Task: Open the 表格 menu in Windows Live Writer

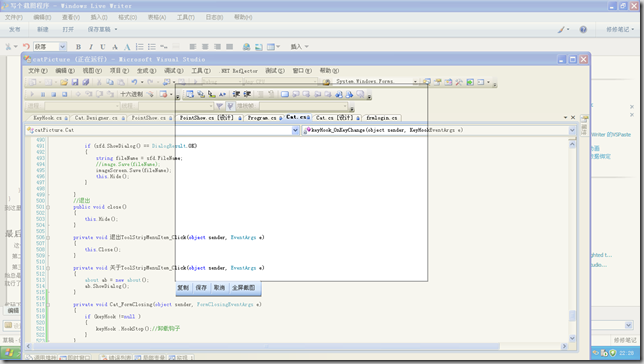Action: (x=157, y=17)
